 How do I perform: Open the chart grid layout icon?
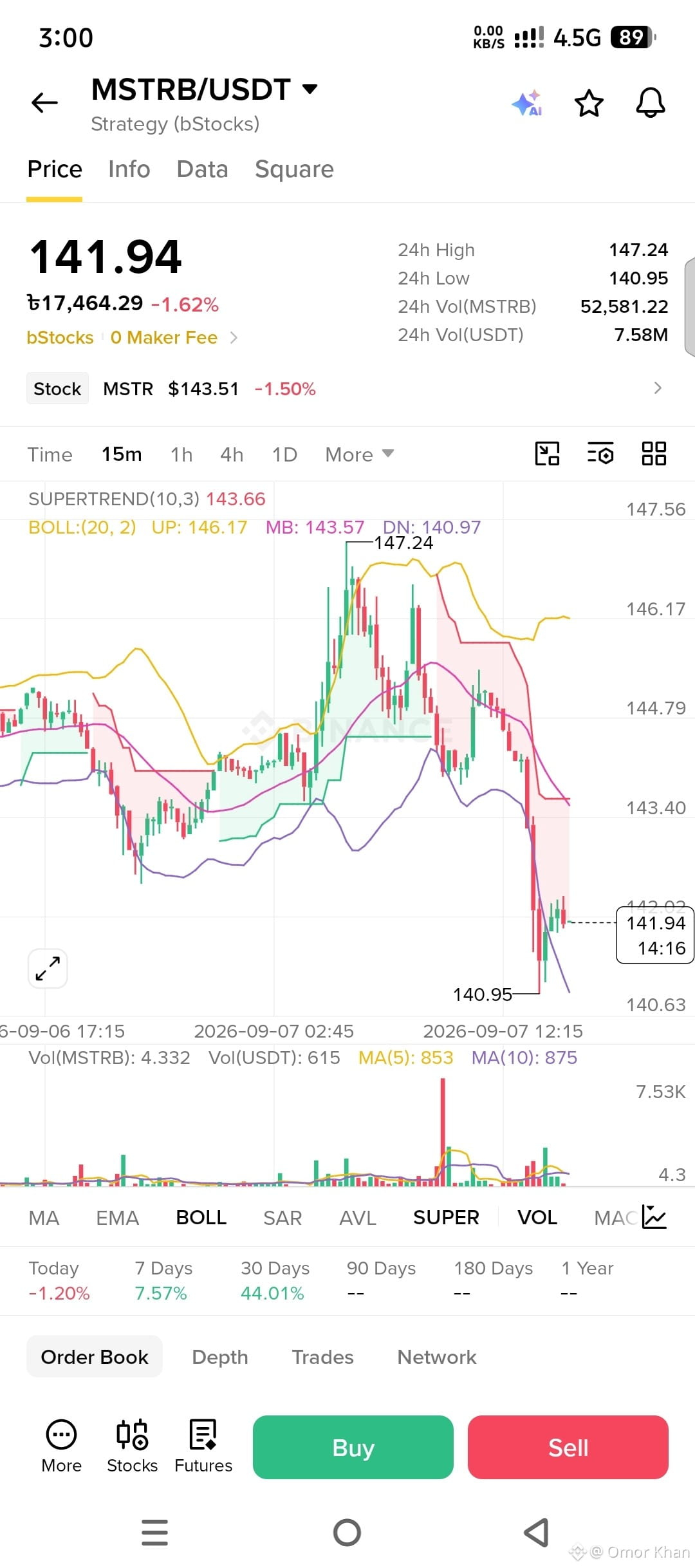click(654, 454)
